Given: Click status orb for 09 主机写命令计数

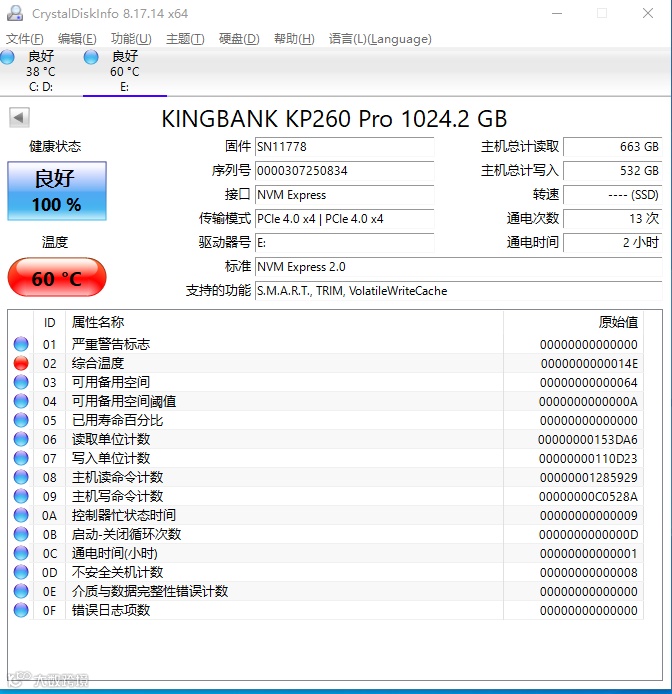Looking at the screenshot, I should click(x=21, y=496).
